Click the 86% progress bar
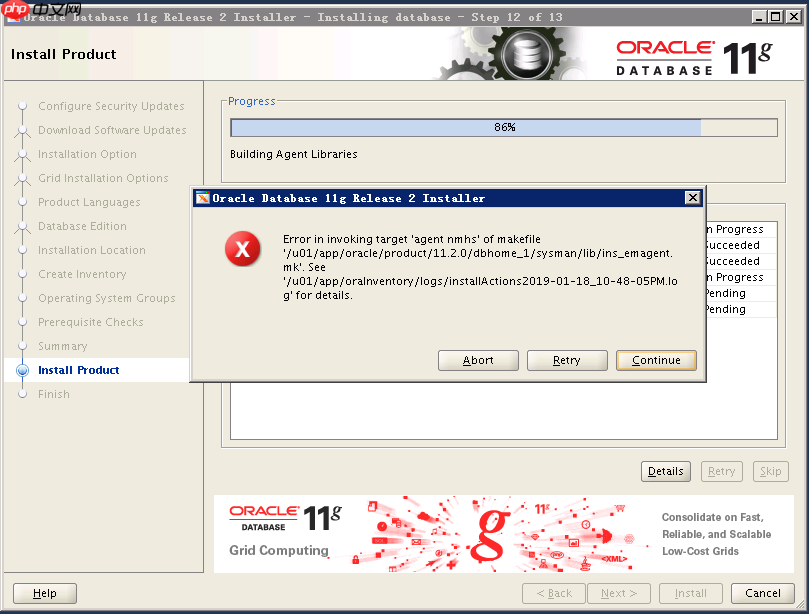 [503, 127]
